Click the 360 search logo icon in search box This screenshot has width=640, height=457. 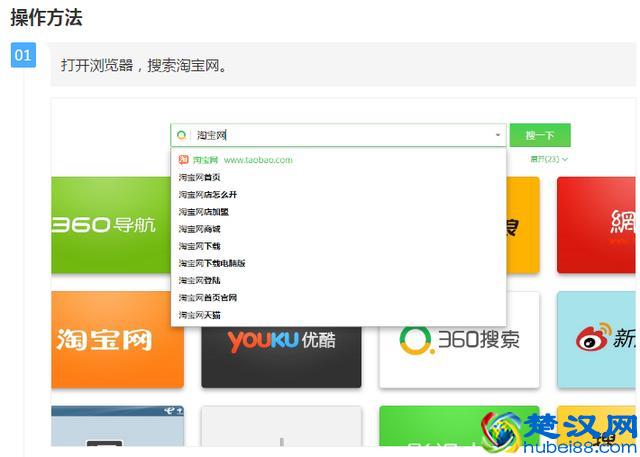182,135
